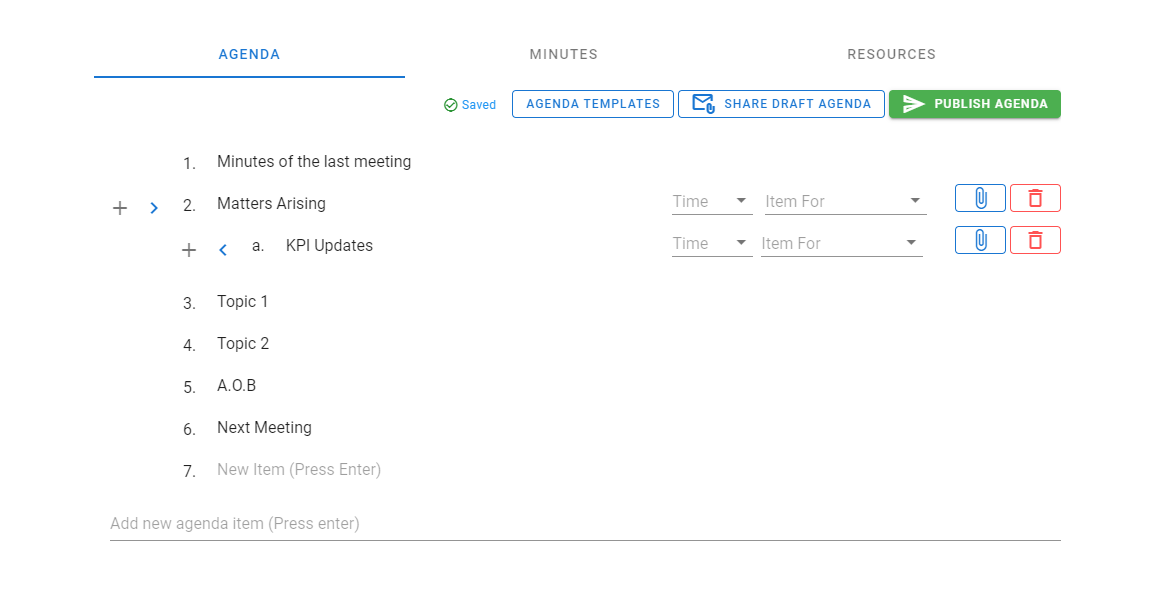Delete the Matters Arising item

point(1035,198)
